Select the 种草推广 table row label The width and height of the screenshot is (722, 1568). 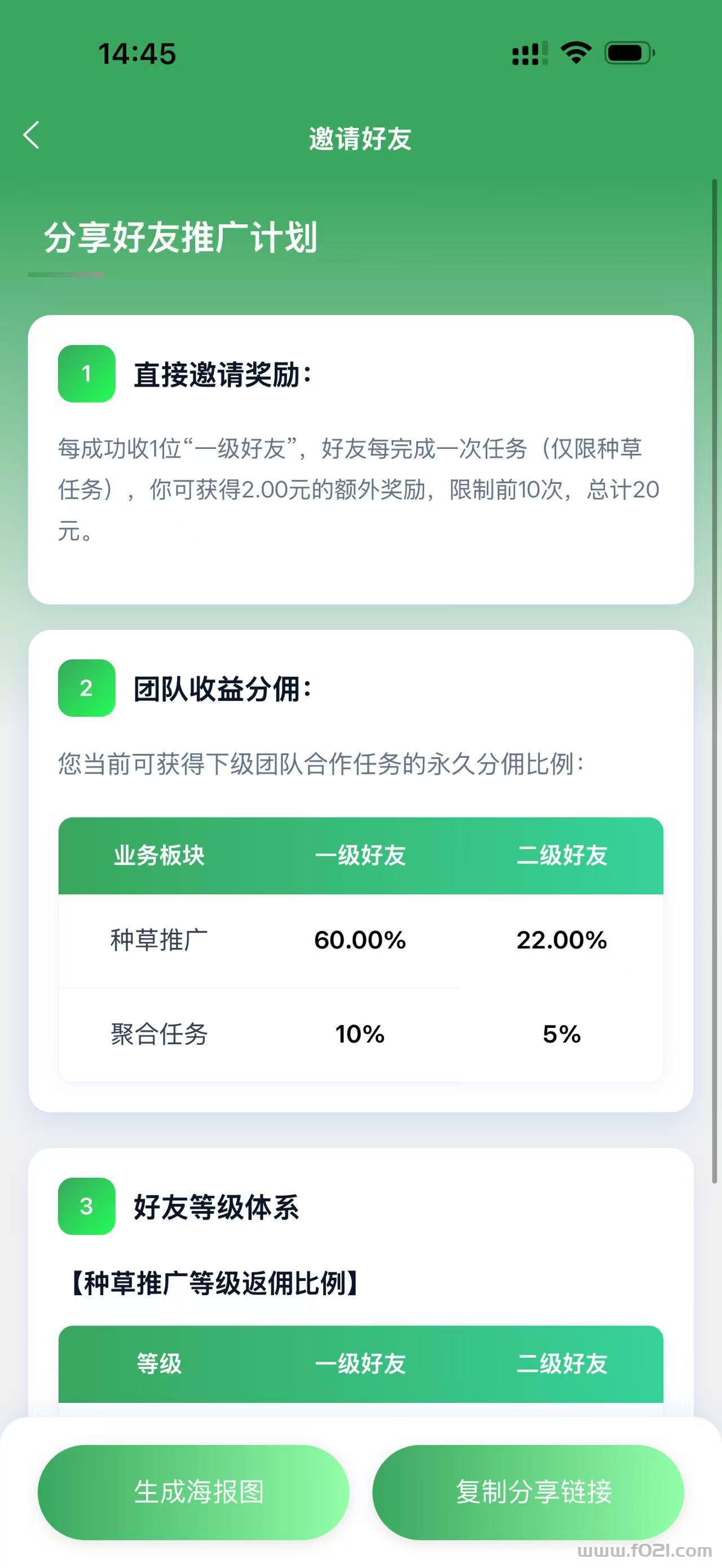click(159, 940)
